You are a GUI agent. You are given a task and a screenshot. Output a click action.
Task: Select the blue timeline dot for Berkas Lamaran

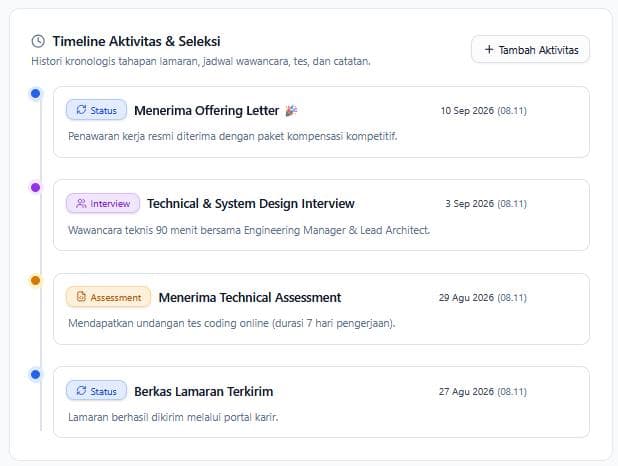[35, 374]
